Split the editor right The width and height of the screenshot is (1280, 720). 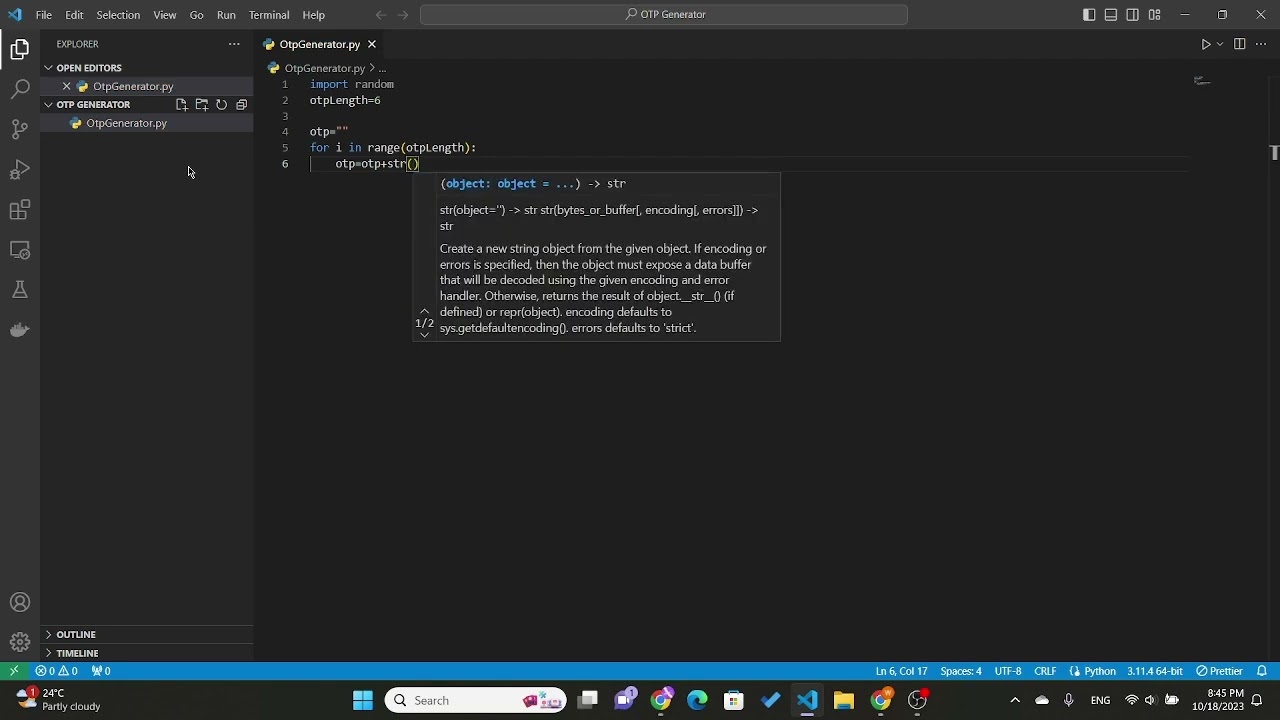[1240, 44]
